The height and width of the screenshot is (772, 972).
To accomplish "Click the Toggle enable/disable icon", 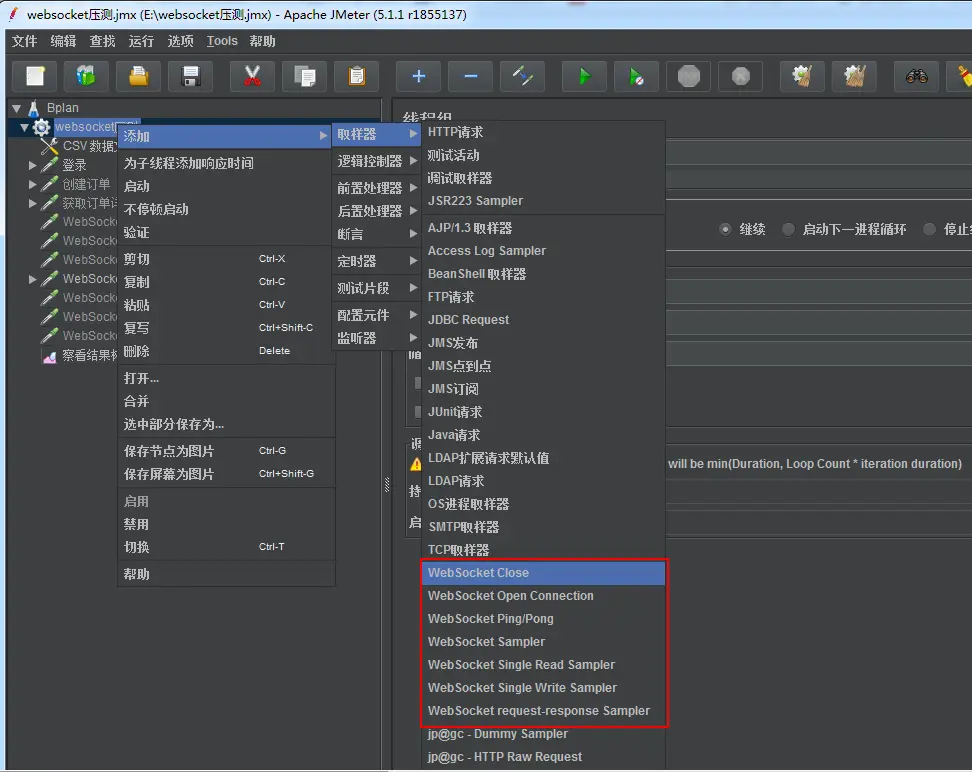I will (x=523, y=76).
